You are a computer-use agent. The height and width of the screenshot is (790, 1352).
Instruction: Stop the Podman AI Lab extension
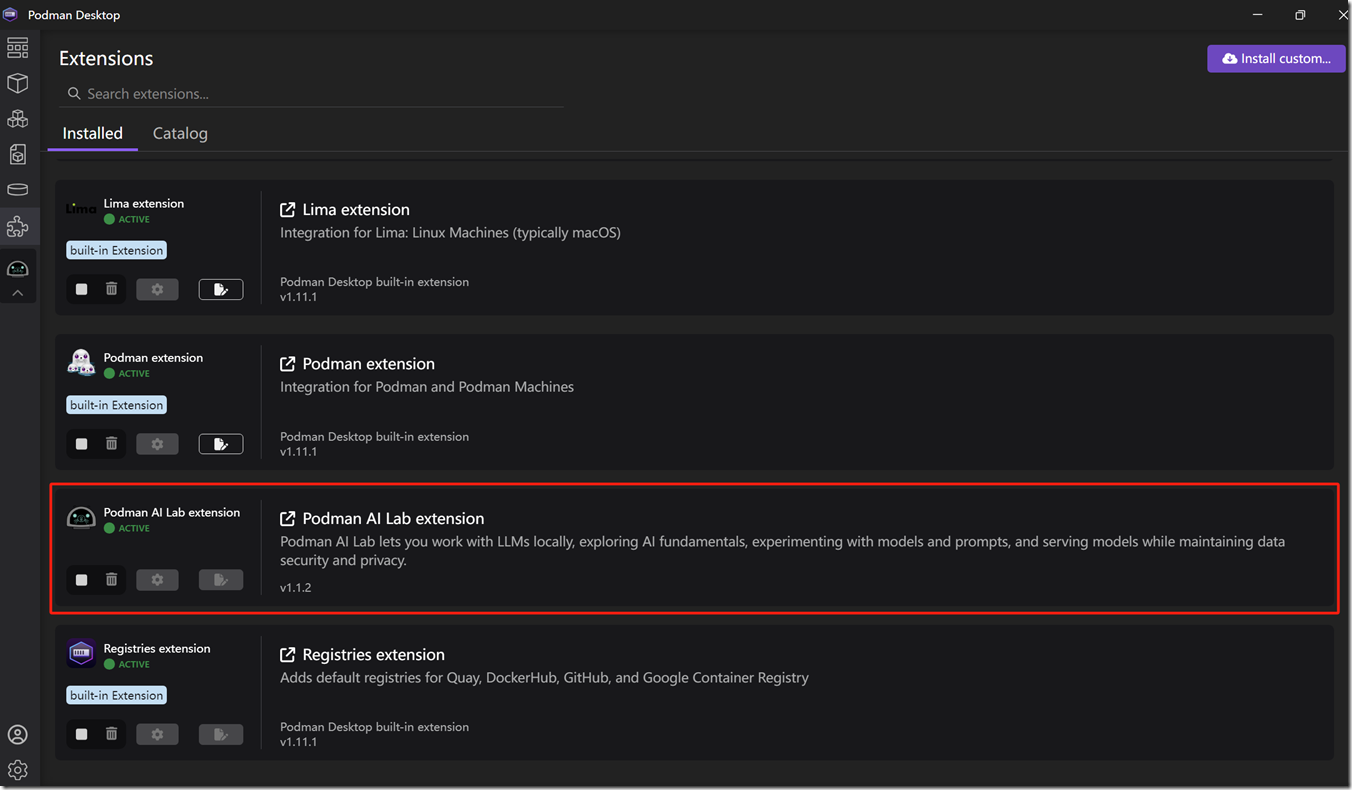tap(82, 580)
